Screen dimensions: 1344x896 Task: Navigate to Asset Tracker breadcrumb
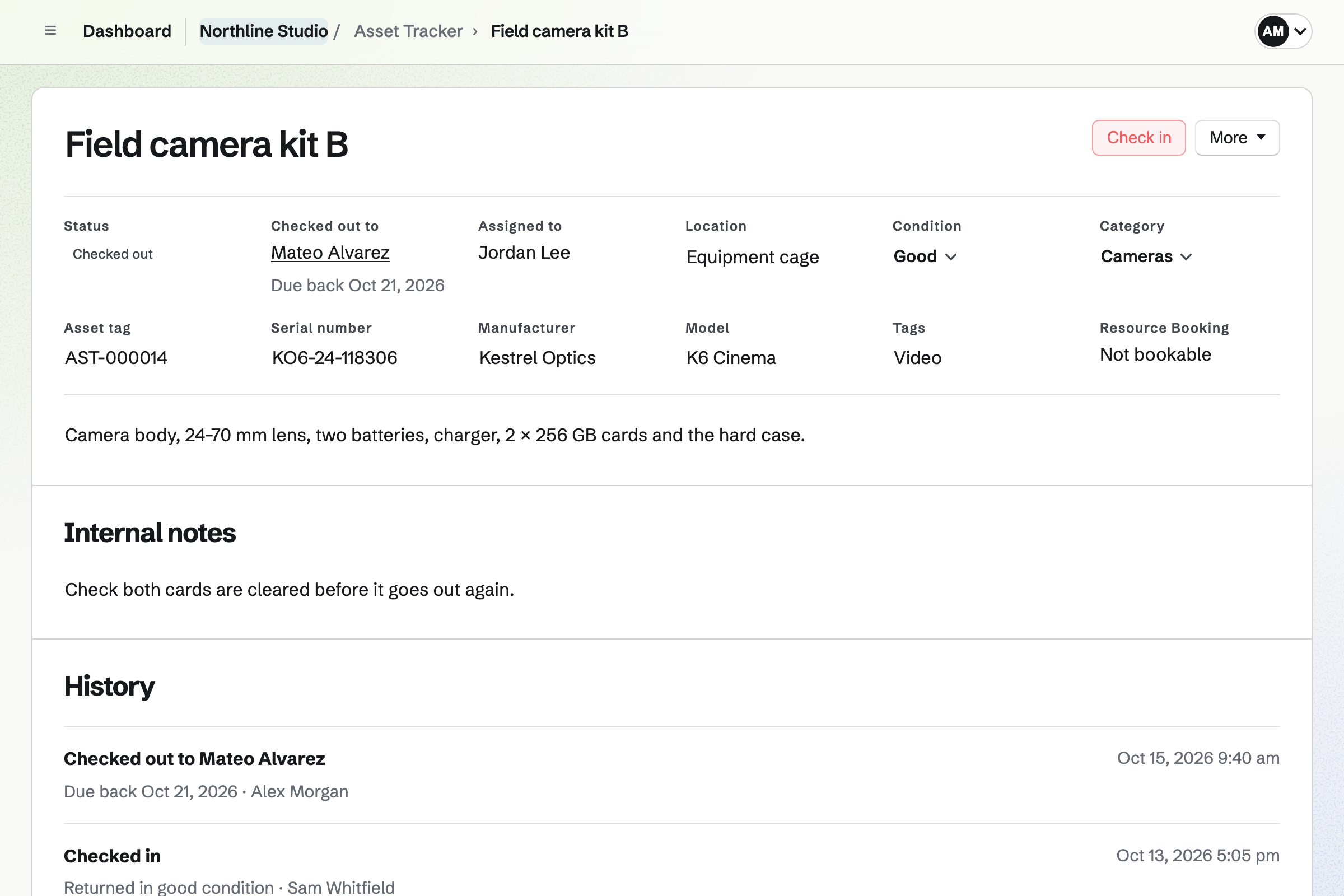(x=408, y=31)
